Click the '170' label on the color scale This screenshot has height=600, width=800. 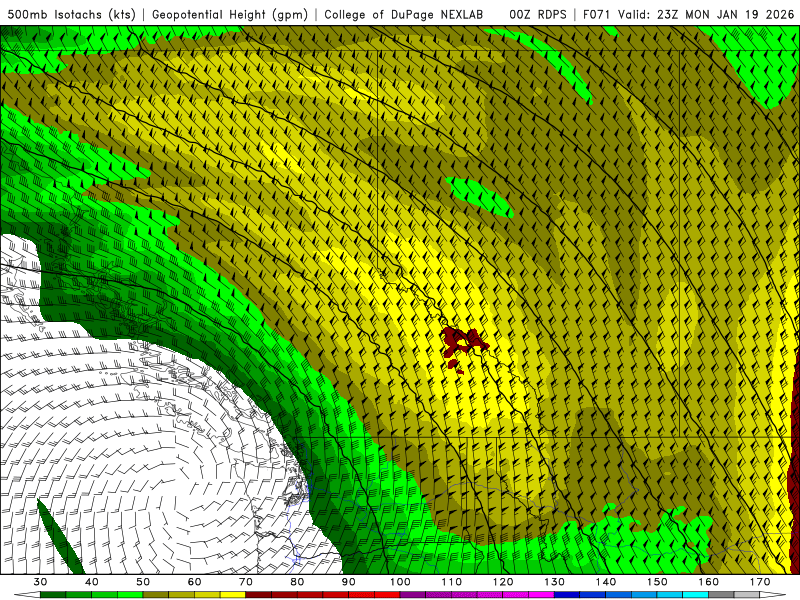760,582
